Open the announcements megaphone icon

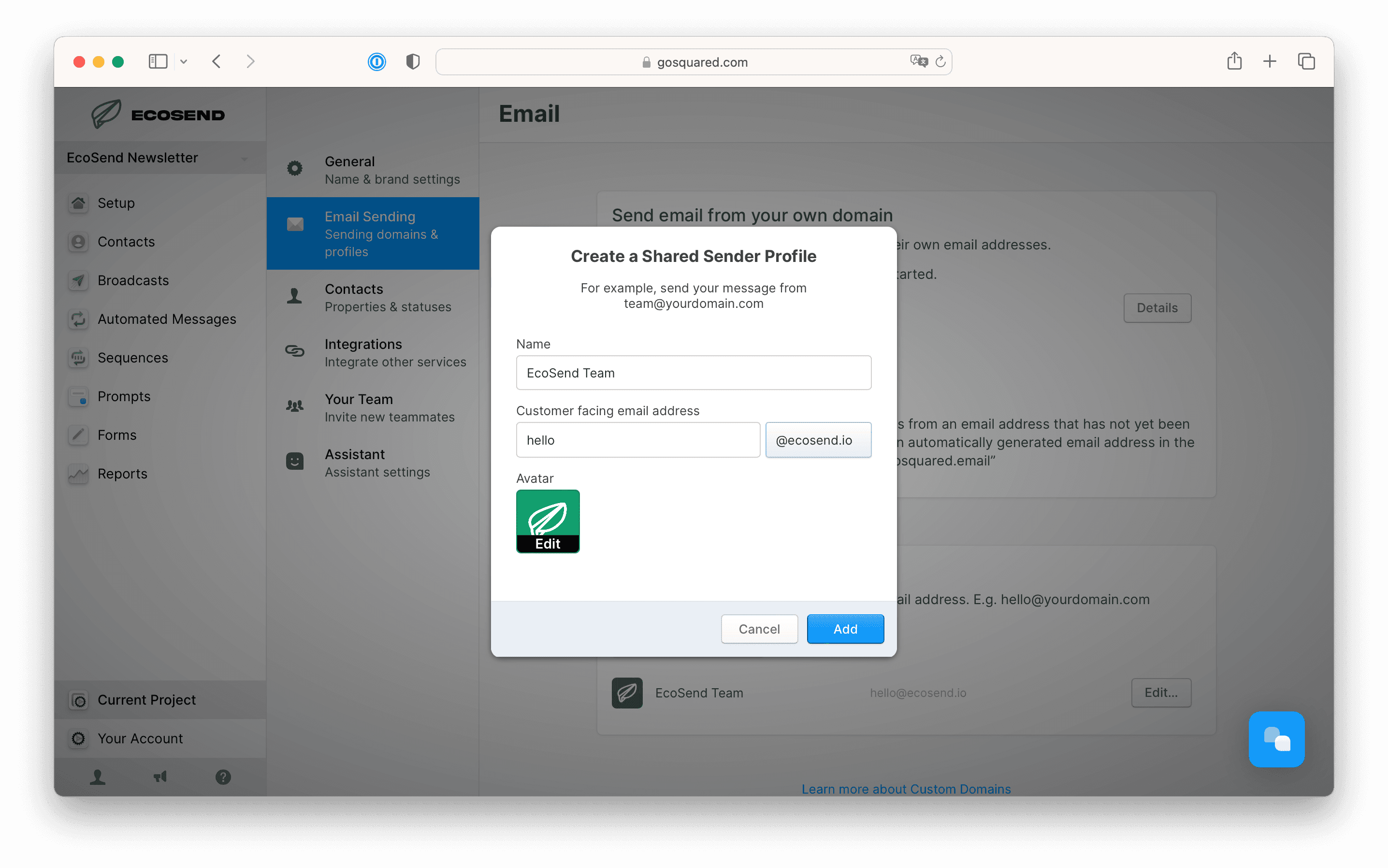(x=160, y=777)
